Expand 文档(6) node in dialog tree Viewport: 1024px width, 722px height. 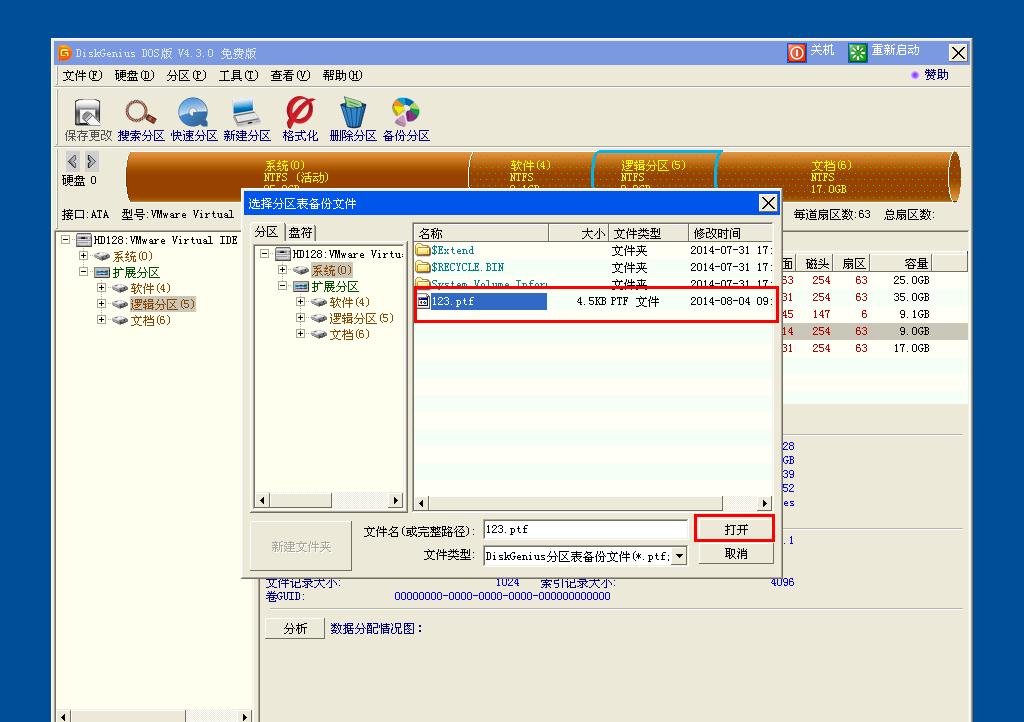[x=300, y=334]
